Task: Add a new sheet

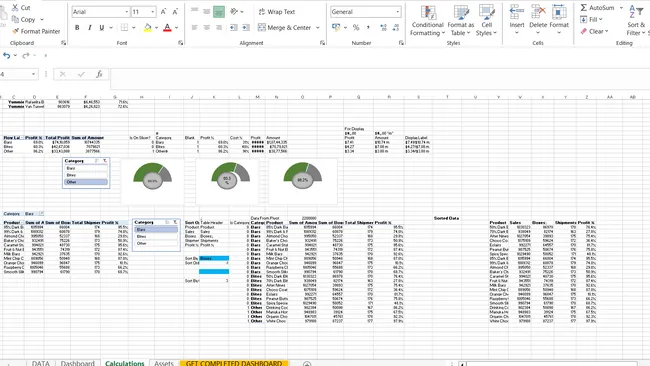Action: click(307, 364)
